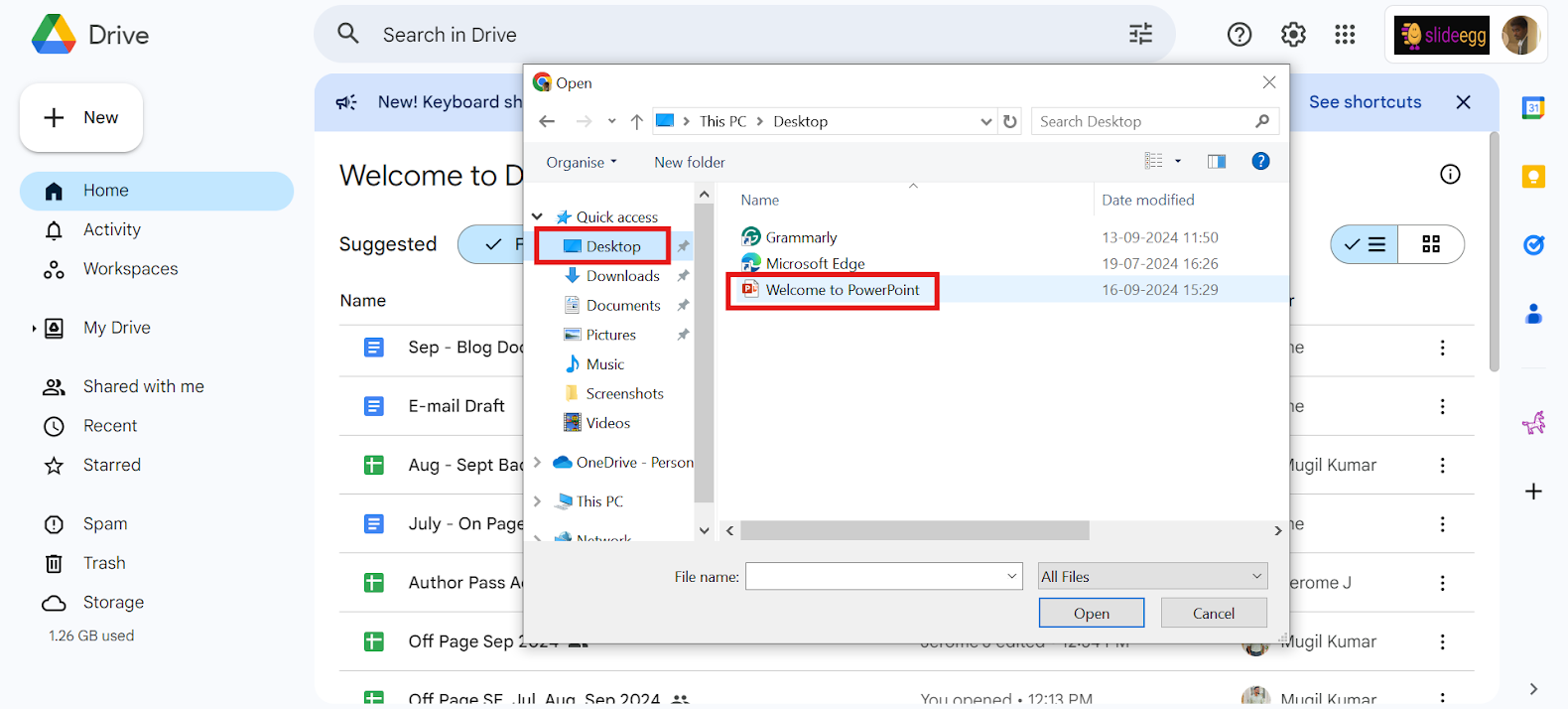The height and width of the screenshot is (709, 1568).
Task: Expand This PC tree node
Action: (538, 501)
